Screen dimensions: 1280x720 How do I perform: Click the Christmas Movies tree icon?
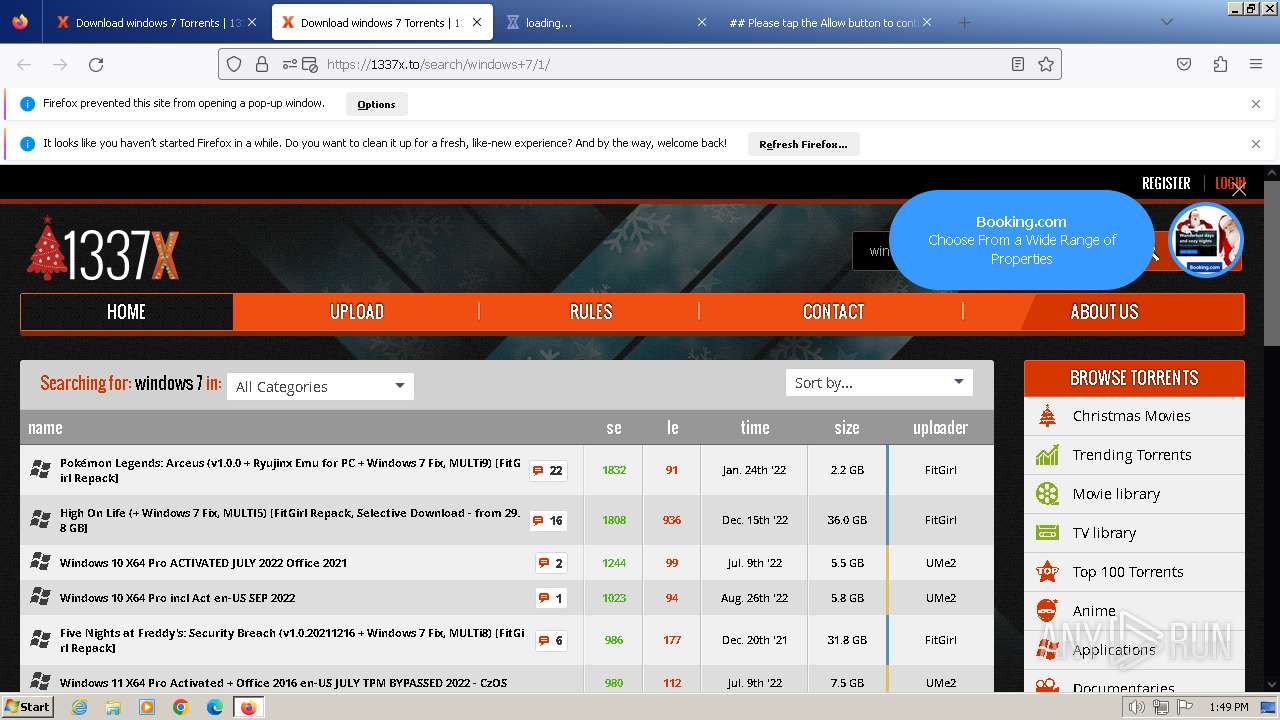click(1047, 416)
